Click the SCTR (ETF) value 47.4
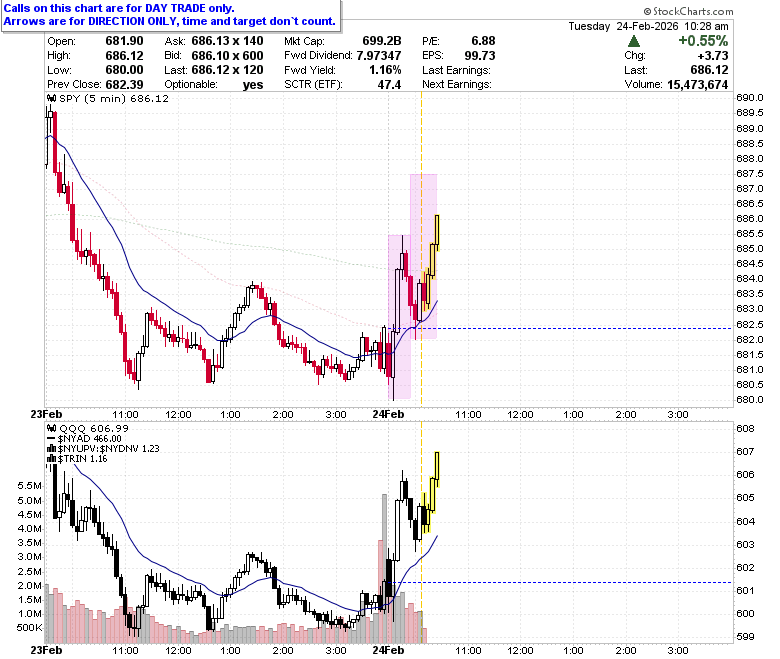The height and width of the screenshot is (659, 780). (389, 84)
